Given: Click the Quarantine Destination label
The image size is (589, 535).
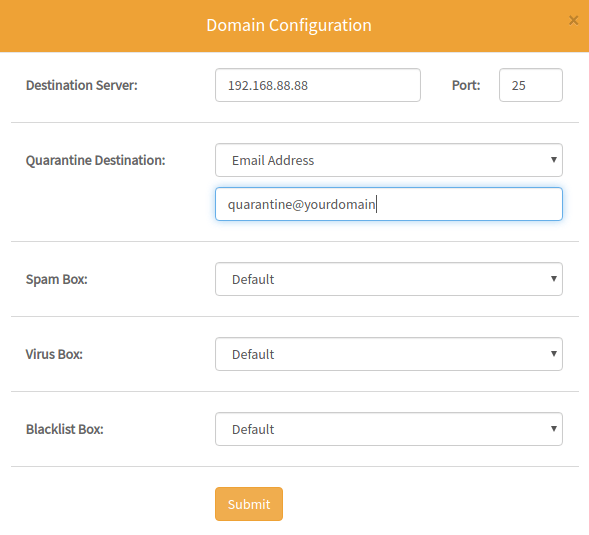Looking at the screenshot, I should coord(95,160).
